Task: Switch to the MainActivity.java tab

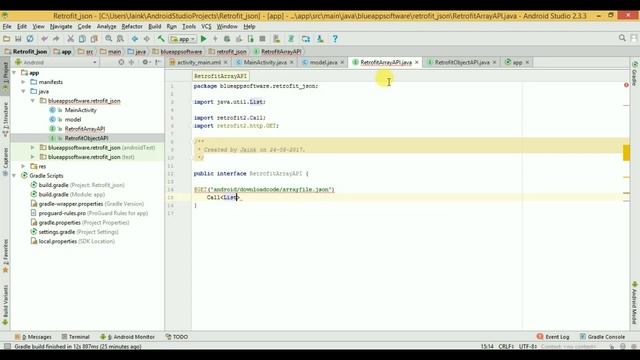Action: coord(265,62)
